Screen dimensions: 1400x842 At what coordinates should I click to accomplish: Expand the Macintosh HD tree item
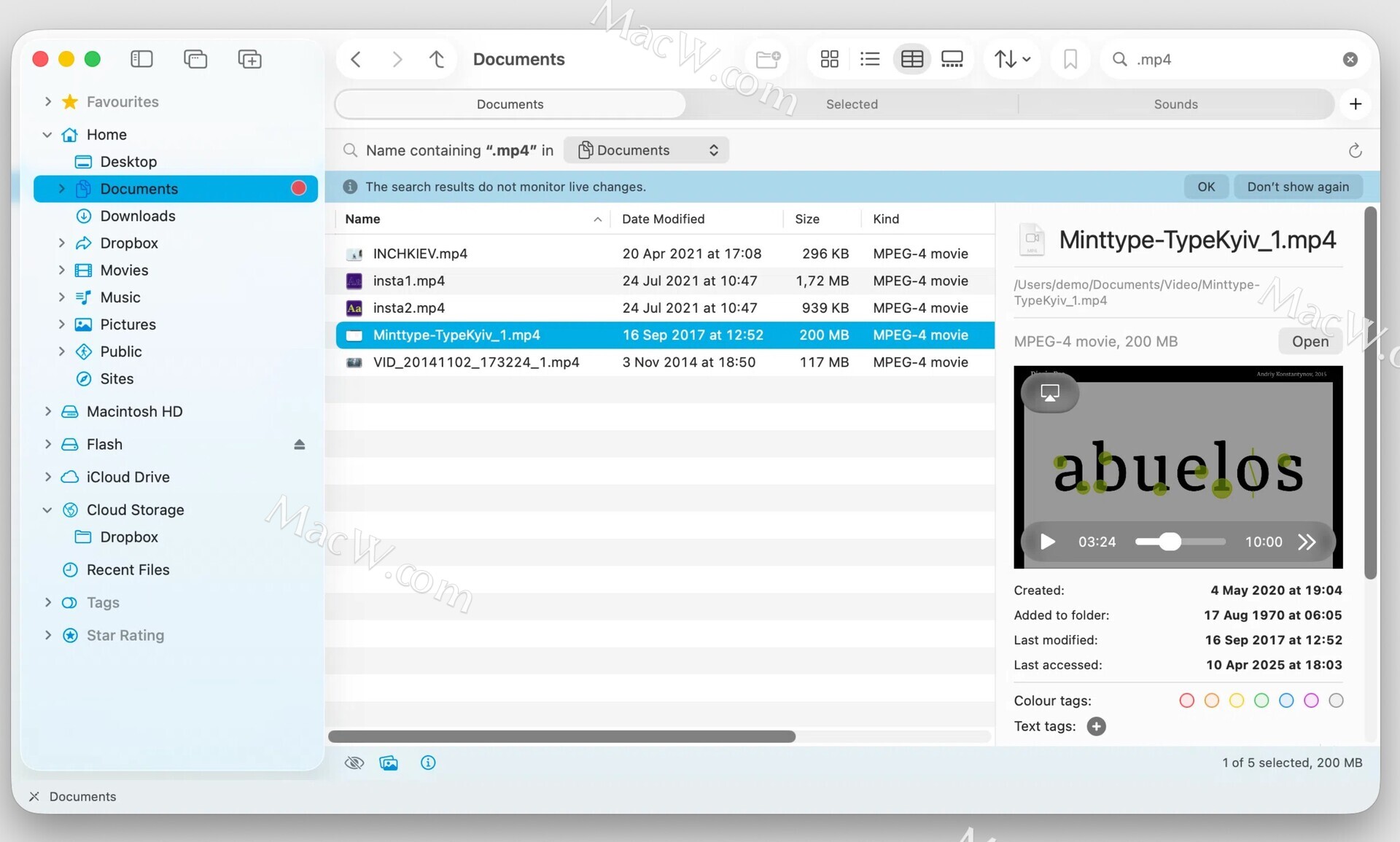tap(48, 411)
